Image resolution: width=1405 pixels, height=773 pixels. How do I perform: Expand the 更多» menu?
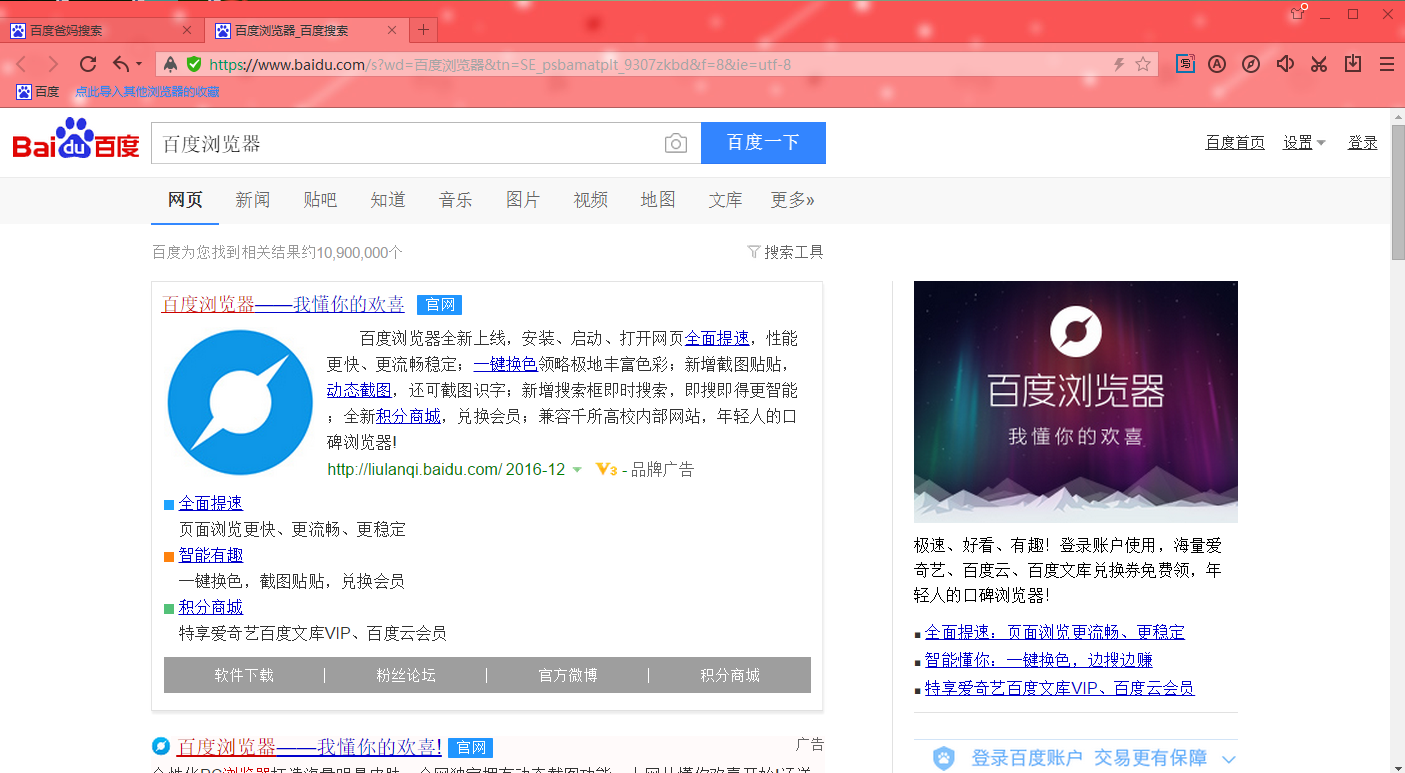pyautogui.click(x=792, y=200)
